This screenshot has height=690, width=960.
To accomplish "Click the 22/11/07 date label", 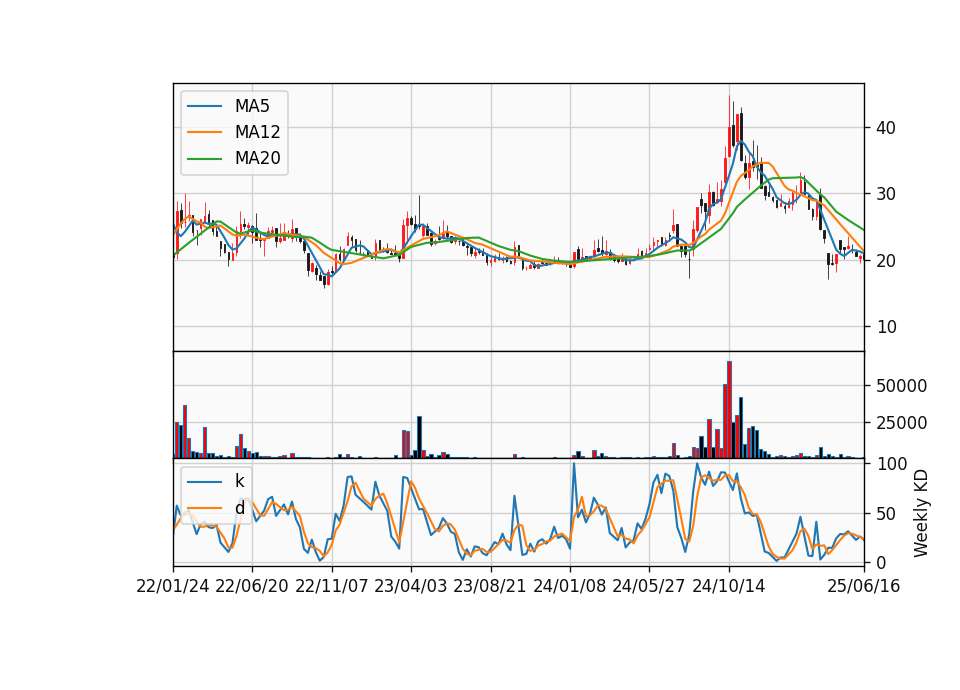I will click(332, 586).
